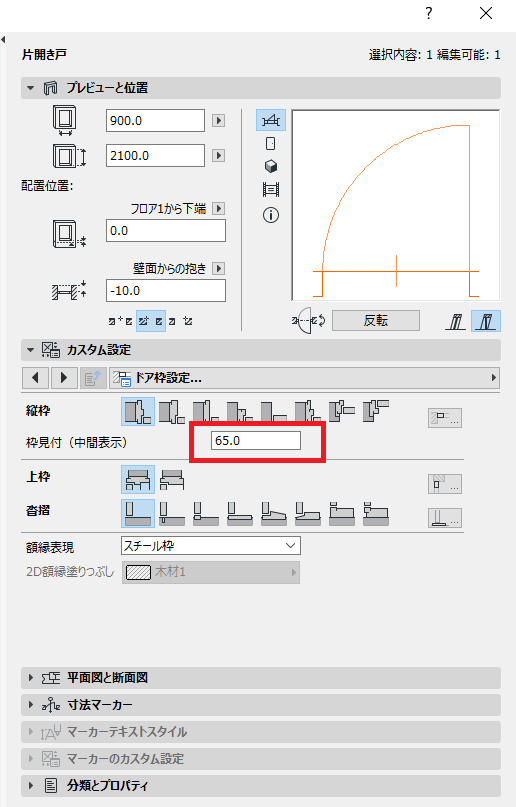Expand the 平面図と断面図 panel

31,678
